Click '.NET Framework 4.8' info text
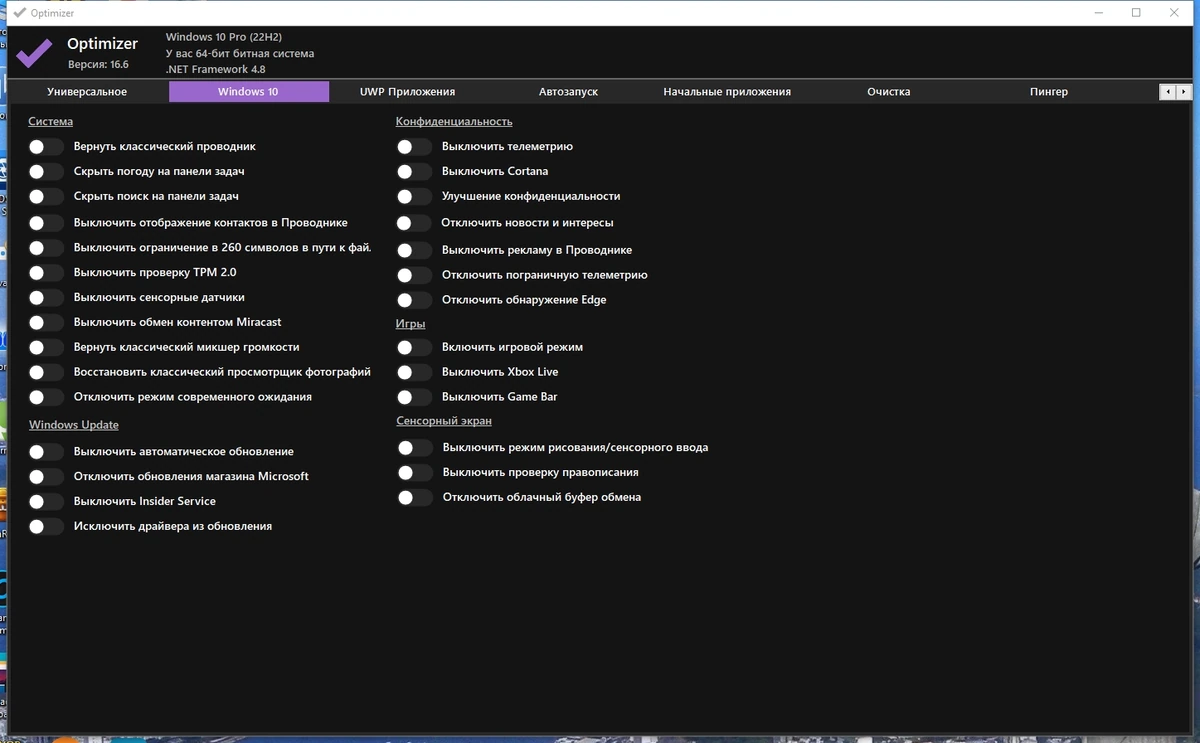1200x743 pixels. pos(216,70)
